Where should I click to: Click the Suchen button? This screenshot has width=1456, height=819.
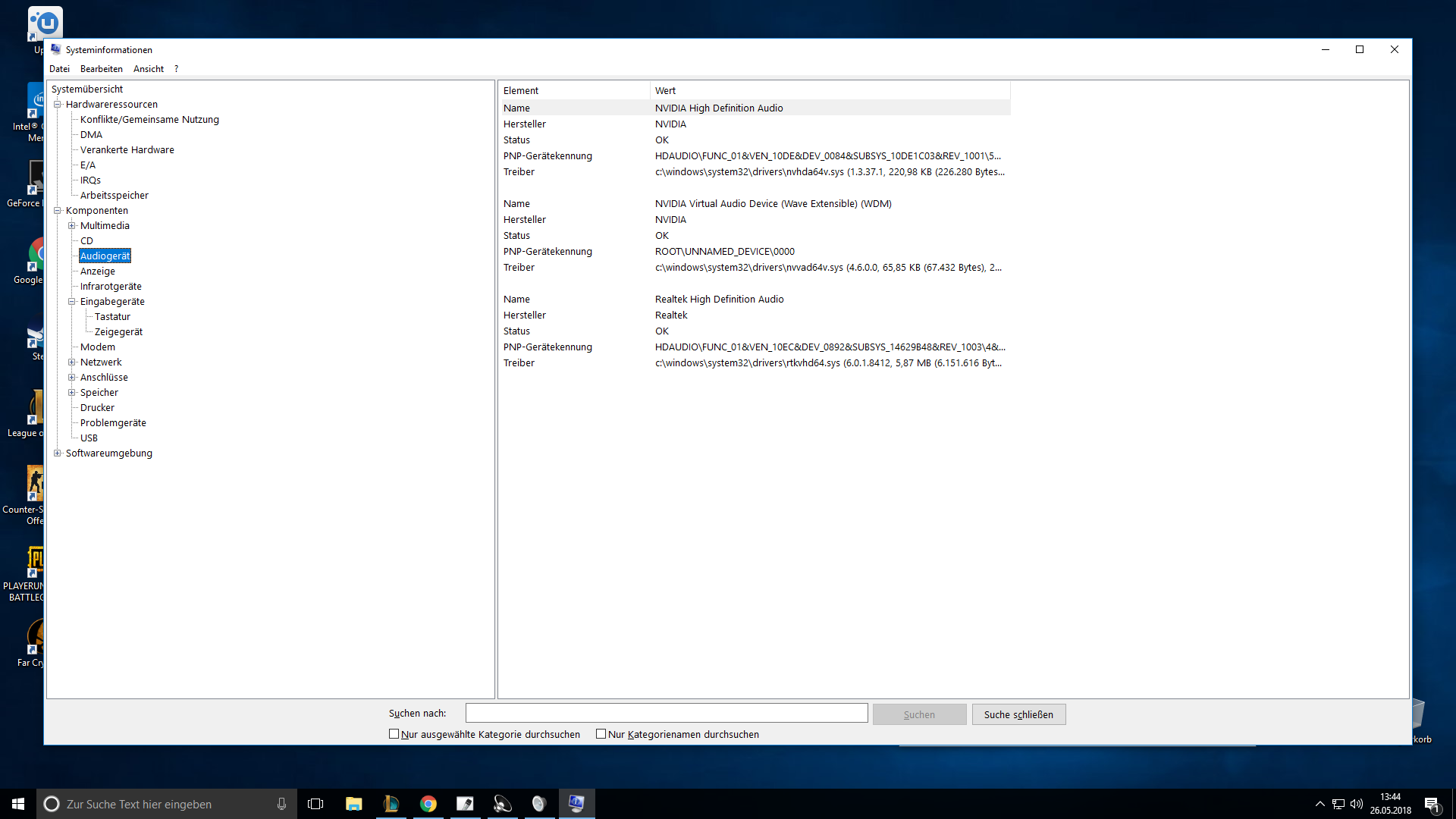919,714
